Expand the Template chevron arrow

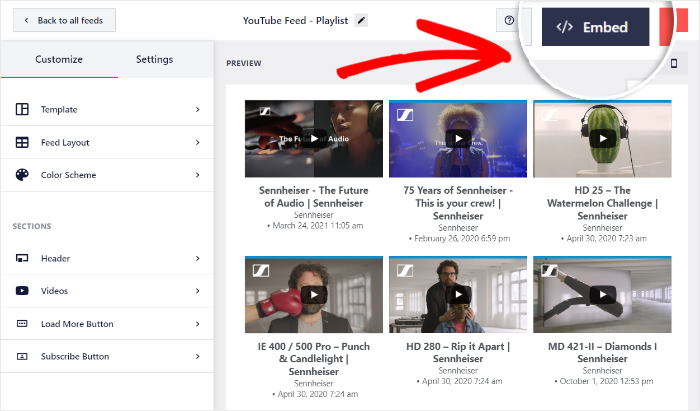197,109
